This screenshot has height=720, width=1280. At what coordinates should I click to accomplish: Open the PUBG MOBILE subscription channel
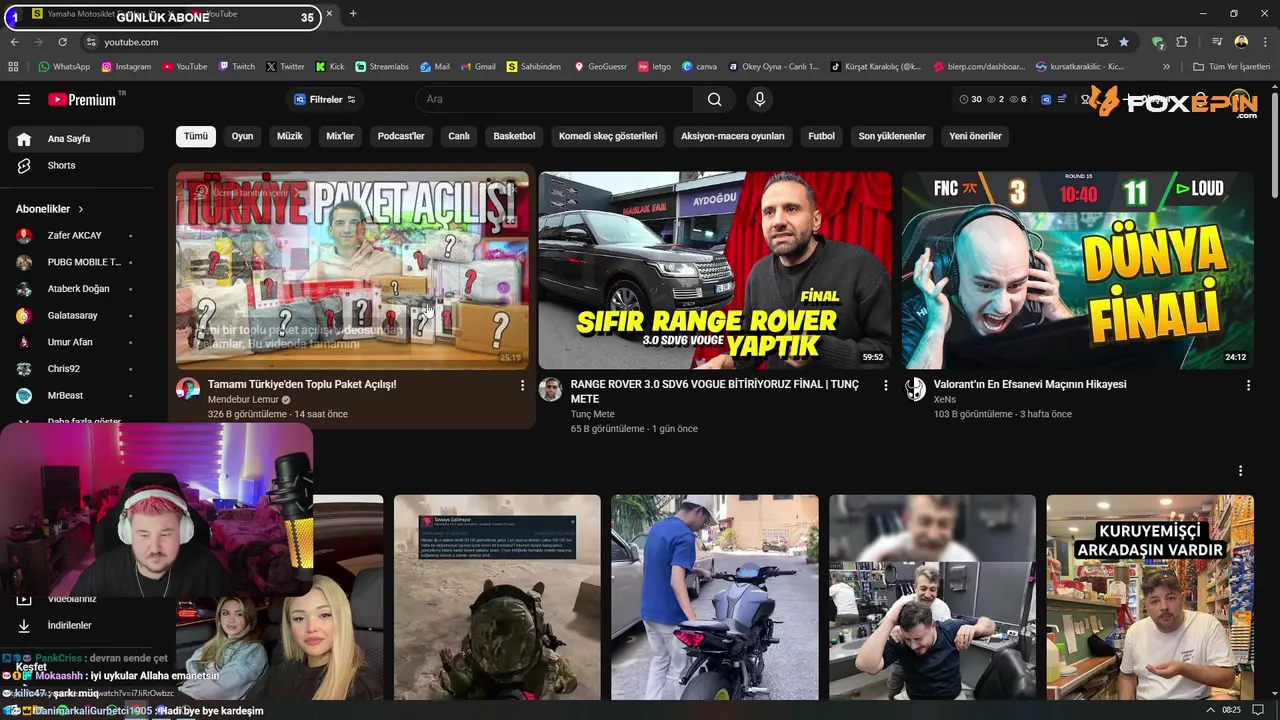pos(76,262)
